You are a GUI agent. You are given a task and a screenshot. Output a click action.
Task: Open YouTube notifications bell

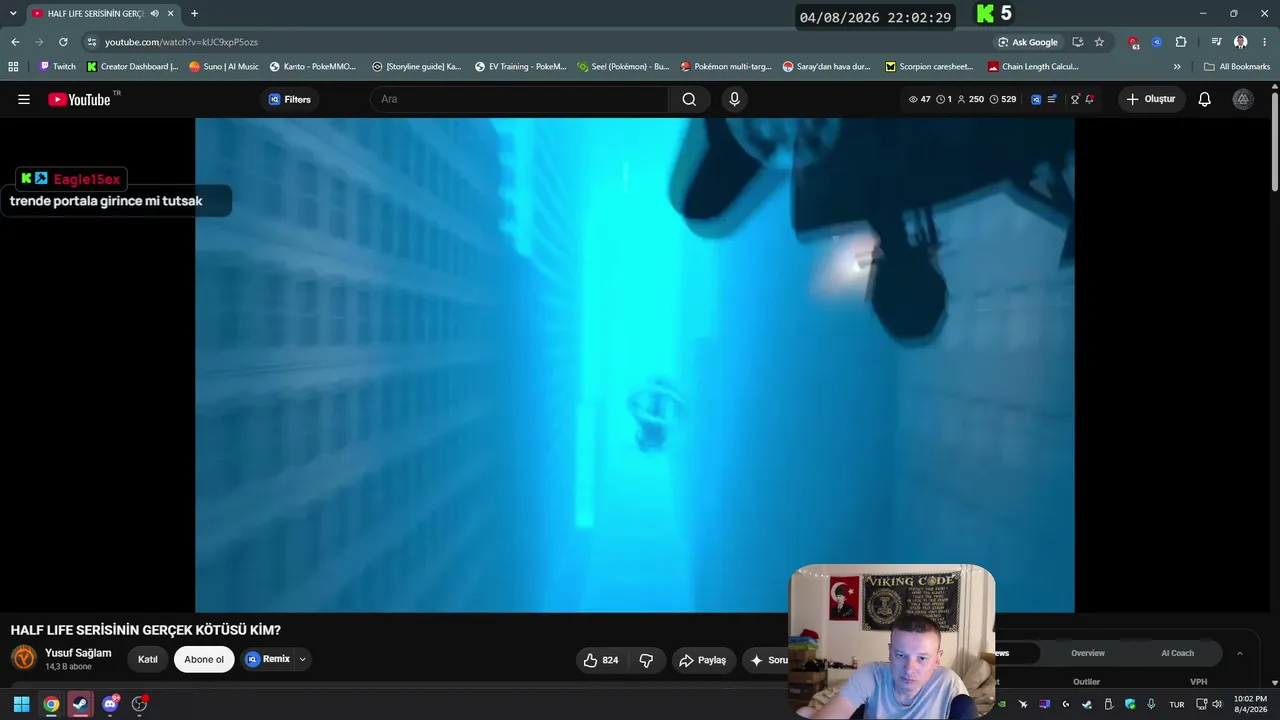click(1205, 99)
